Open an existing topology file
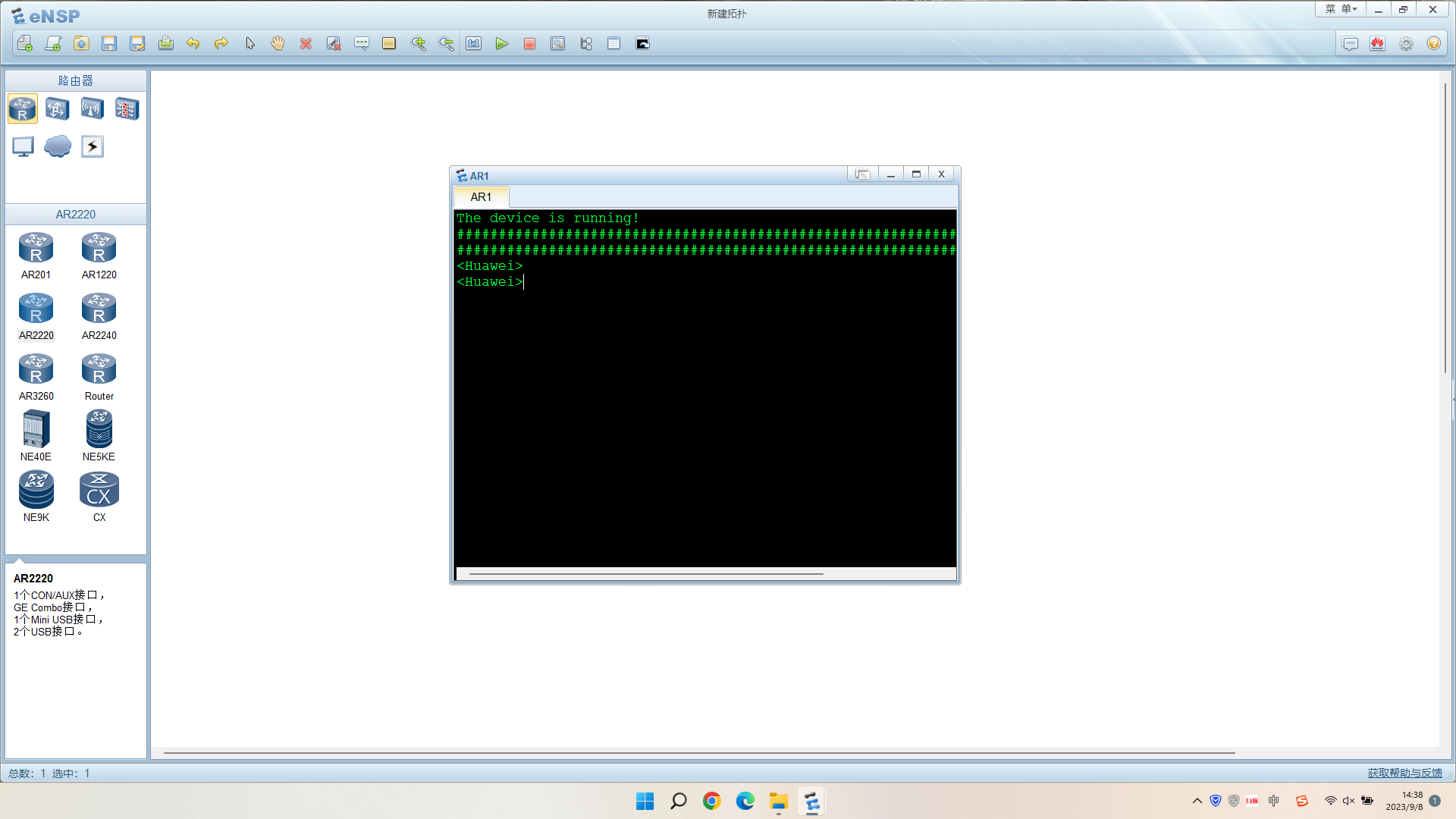The height and width of the screenshot is (819, 1456). click(81, 44)
